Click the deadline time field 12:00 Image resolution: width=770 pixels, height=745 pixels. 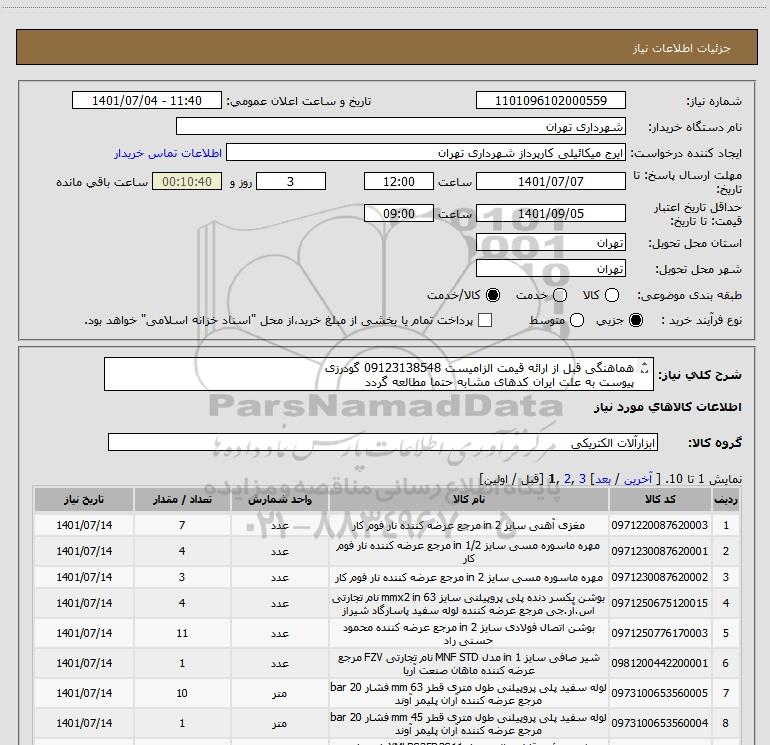(x=399, y=181)
